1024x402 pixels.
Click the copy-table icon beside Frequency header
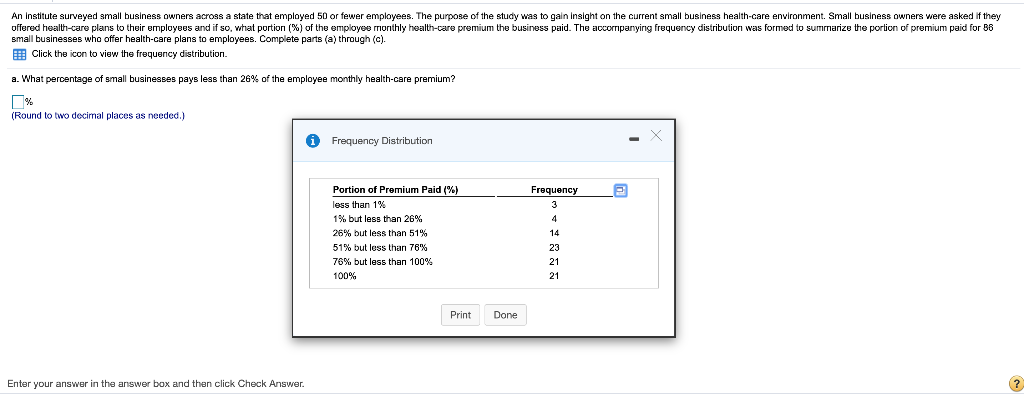621,190
